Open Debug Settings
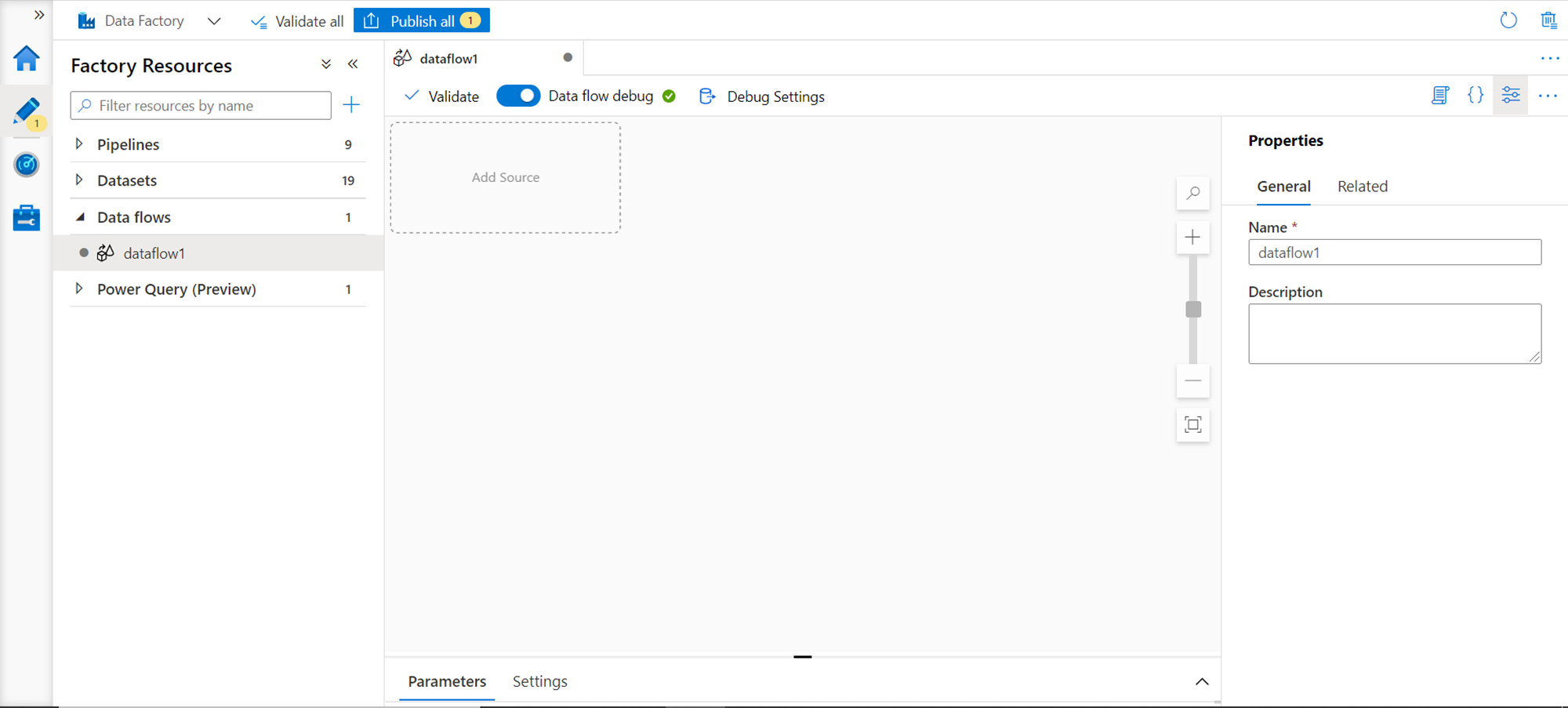Image resolution: width=1568 pixels, height=708 pixels. point(761,96)
